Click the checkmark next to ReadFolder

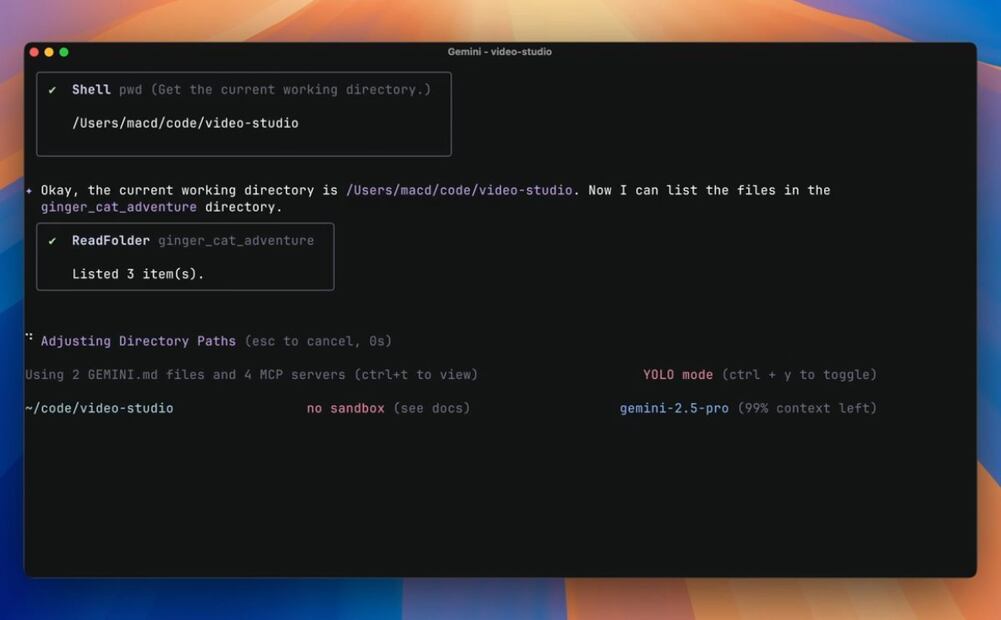click(52, 241)
